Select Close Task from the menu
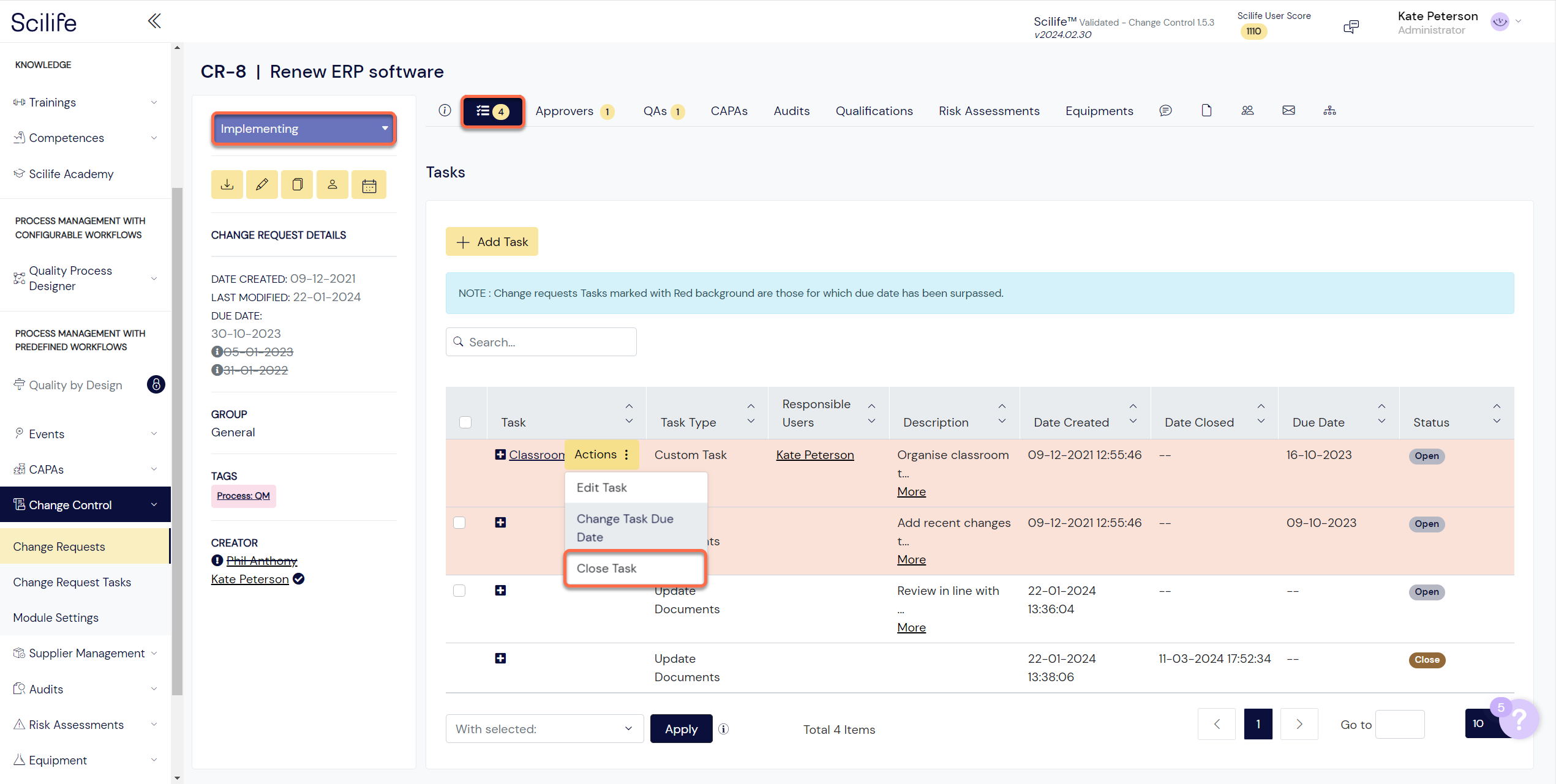1556x784 pixels. 636,568
